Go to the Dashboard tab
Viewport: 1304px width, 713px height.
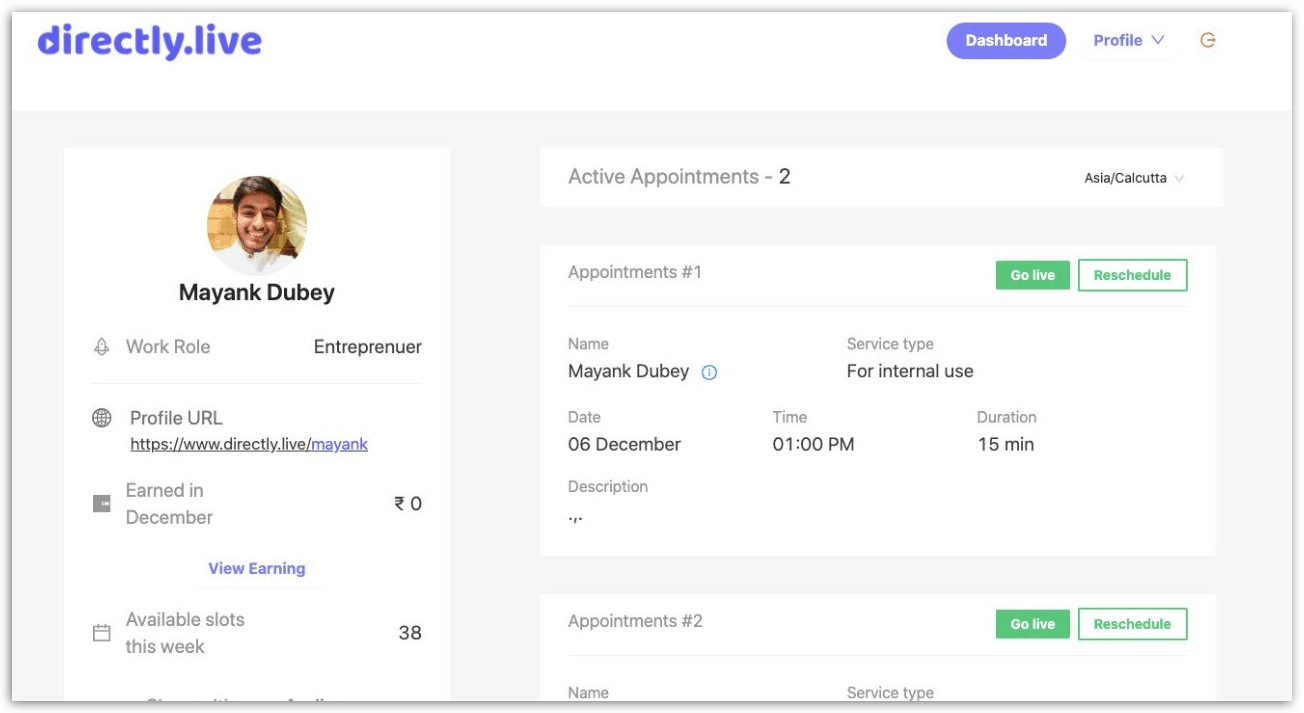1006,41
